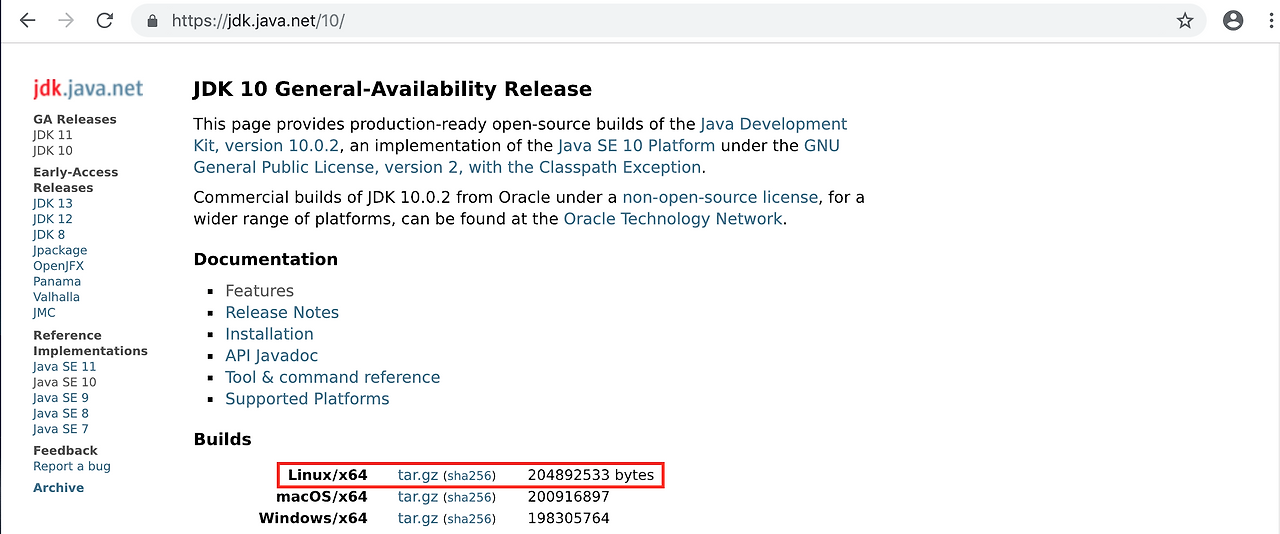Viewport: 1280px width, 534px height.
Task: Open the OpenJFX sidebar link
Action: coord(58,266)
